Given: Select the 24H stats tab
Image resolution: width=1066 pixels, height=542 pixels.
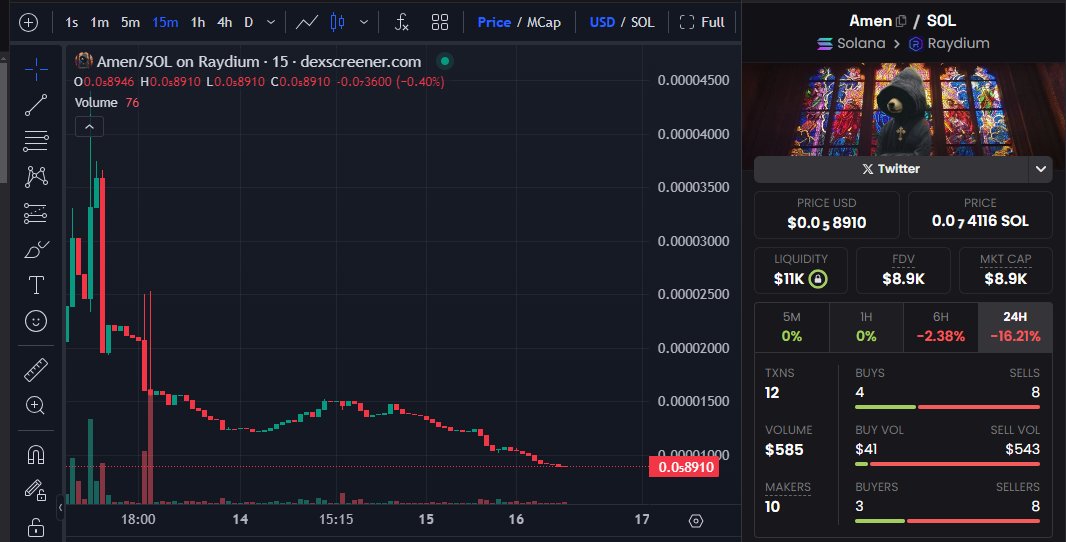Looking at the screenshot, I should tap(1015, 327).
